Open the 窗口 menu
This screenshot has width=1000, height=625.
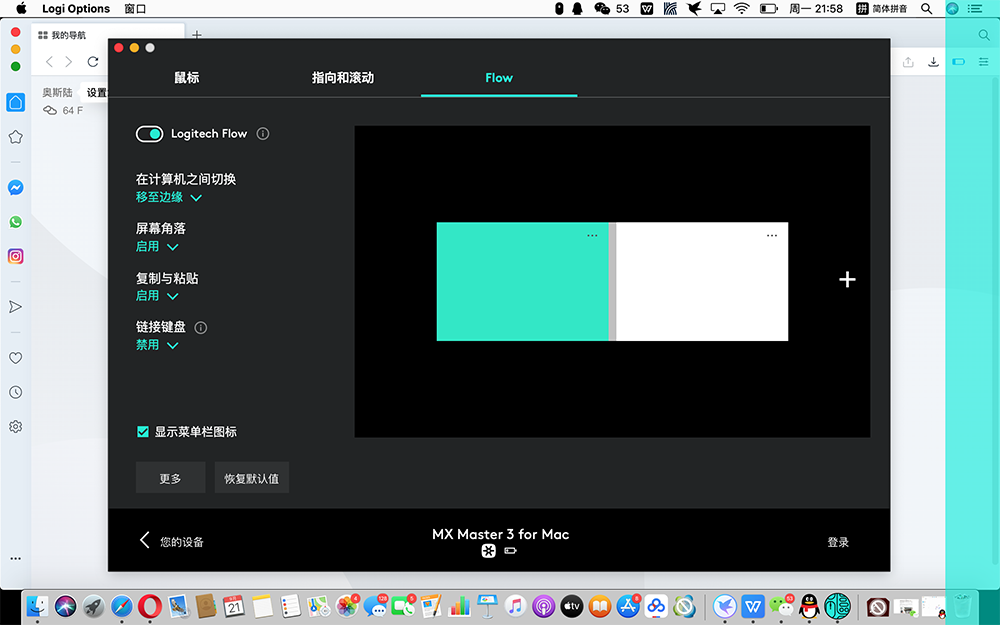pyautogui.click(x=135, y=8)
